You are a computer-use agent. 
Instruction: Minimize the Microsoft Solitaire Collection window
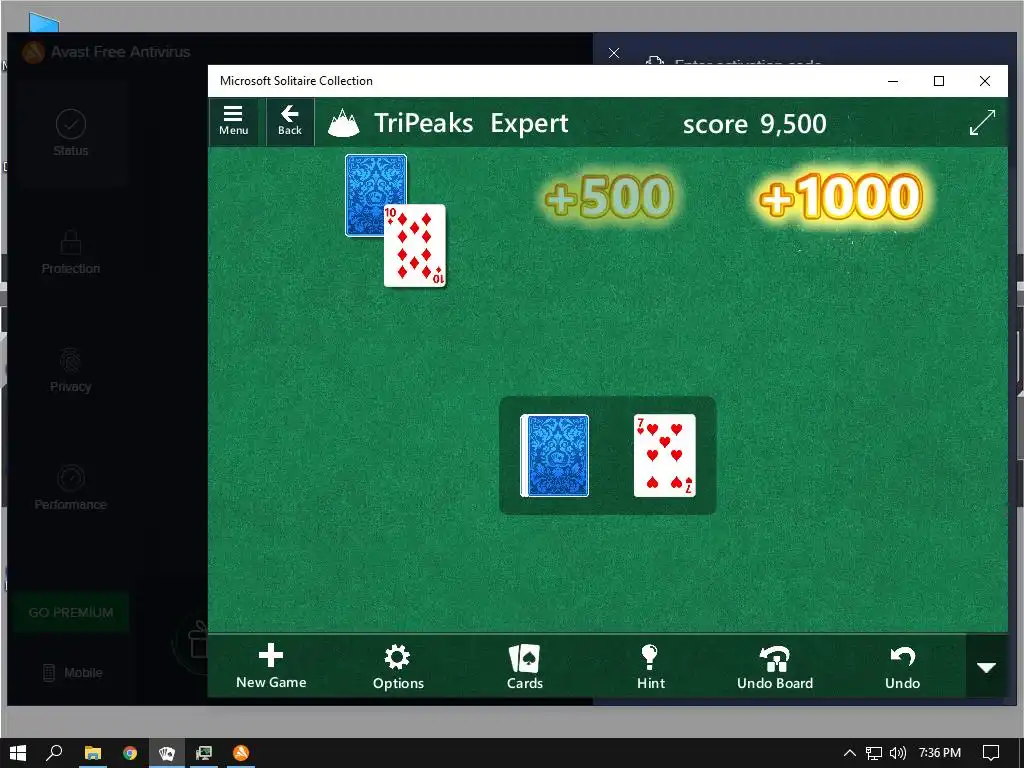coord(893,81)
